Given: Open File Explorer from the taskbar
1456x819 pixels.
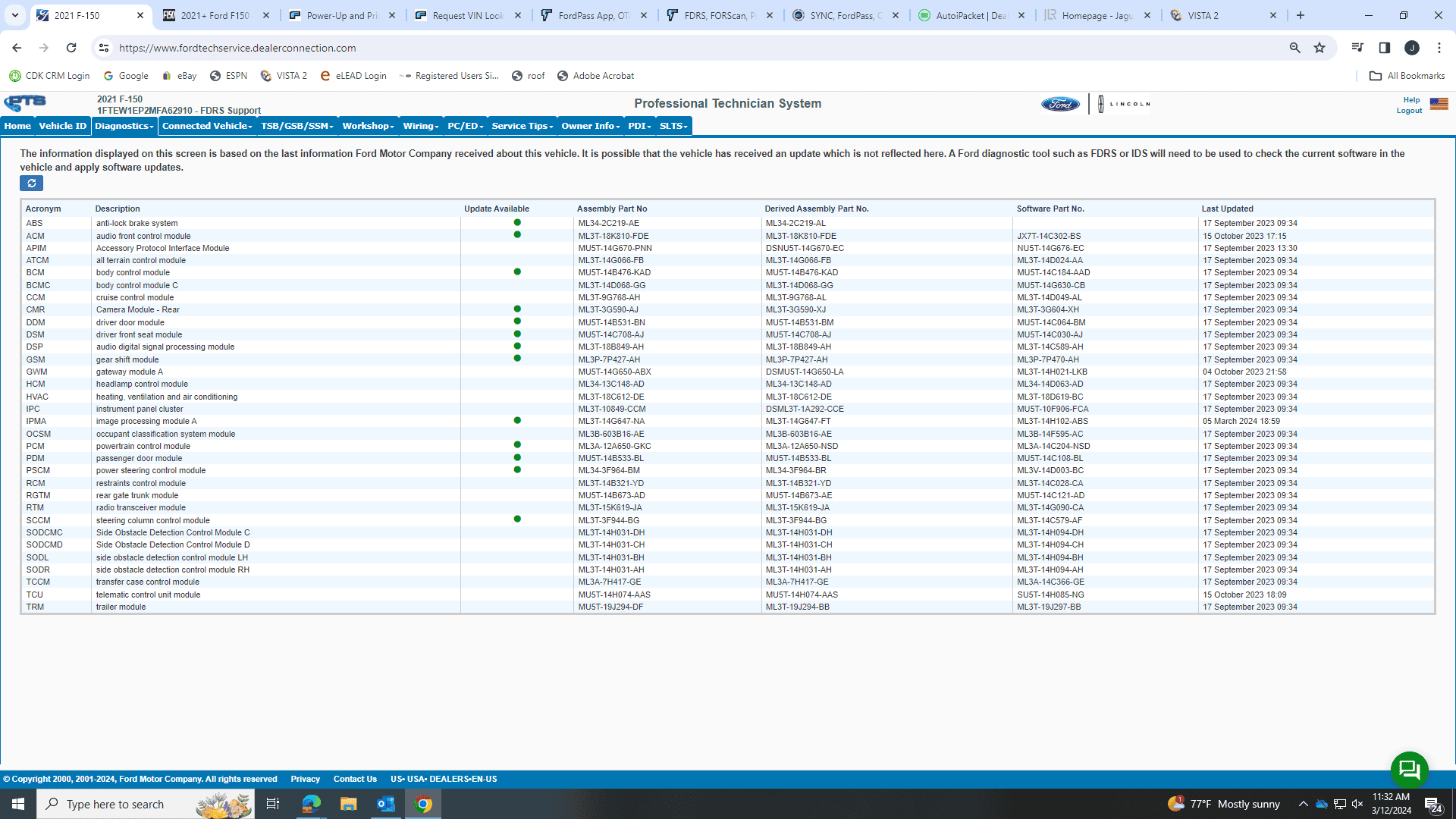Looking at the screenshot, I should [x=348, y=803].
